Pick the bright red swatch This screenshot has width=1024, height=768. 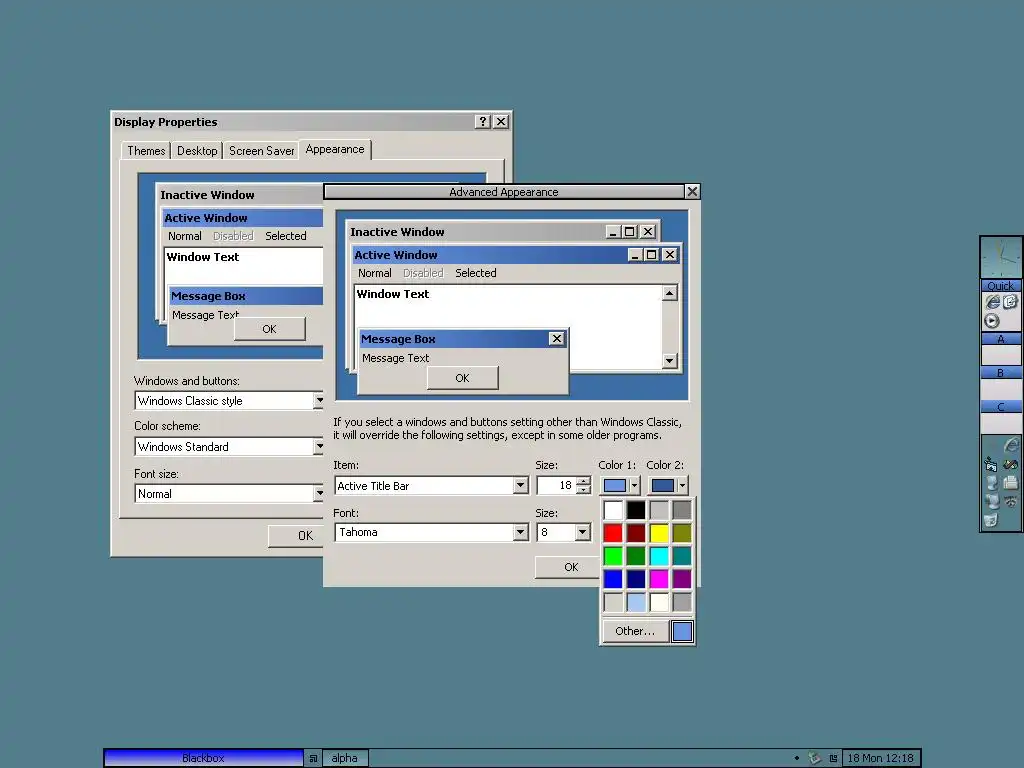613,533
